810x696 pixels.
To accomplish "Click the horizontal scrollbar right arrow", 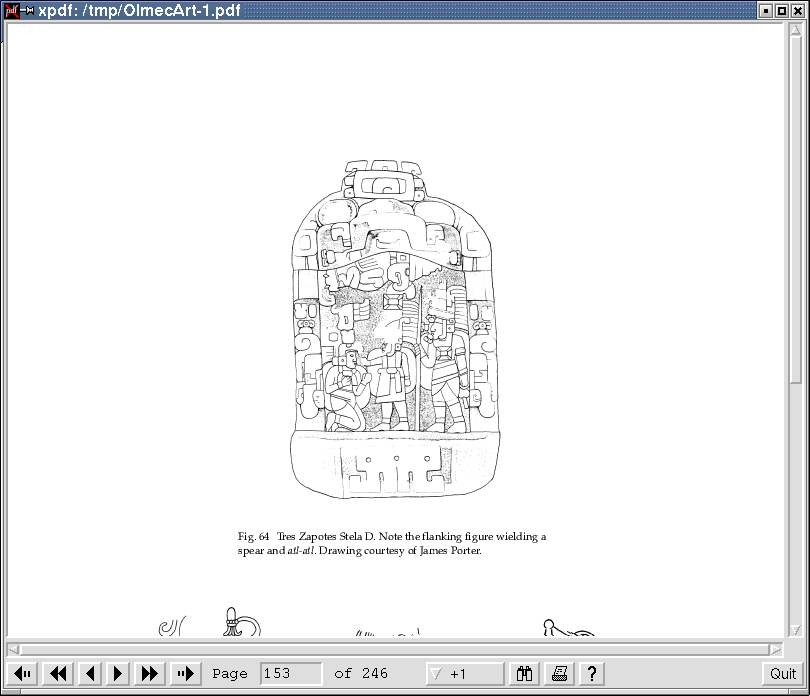I will [775, 649].
